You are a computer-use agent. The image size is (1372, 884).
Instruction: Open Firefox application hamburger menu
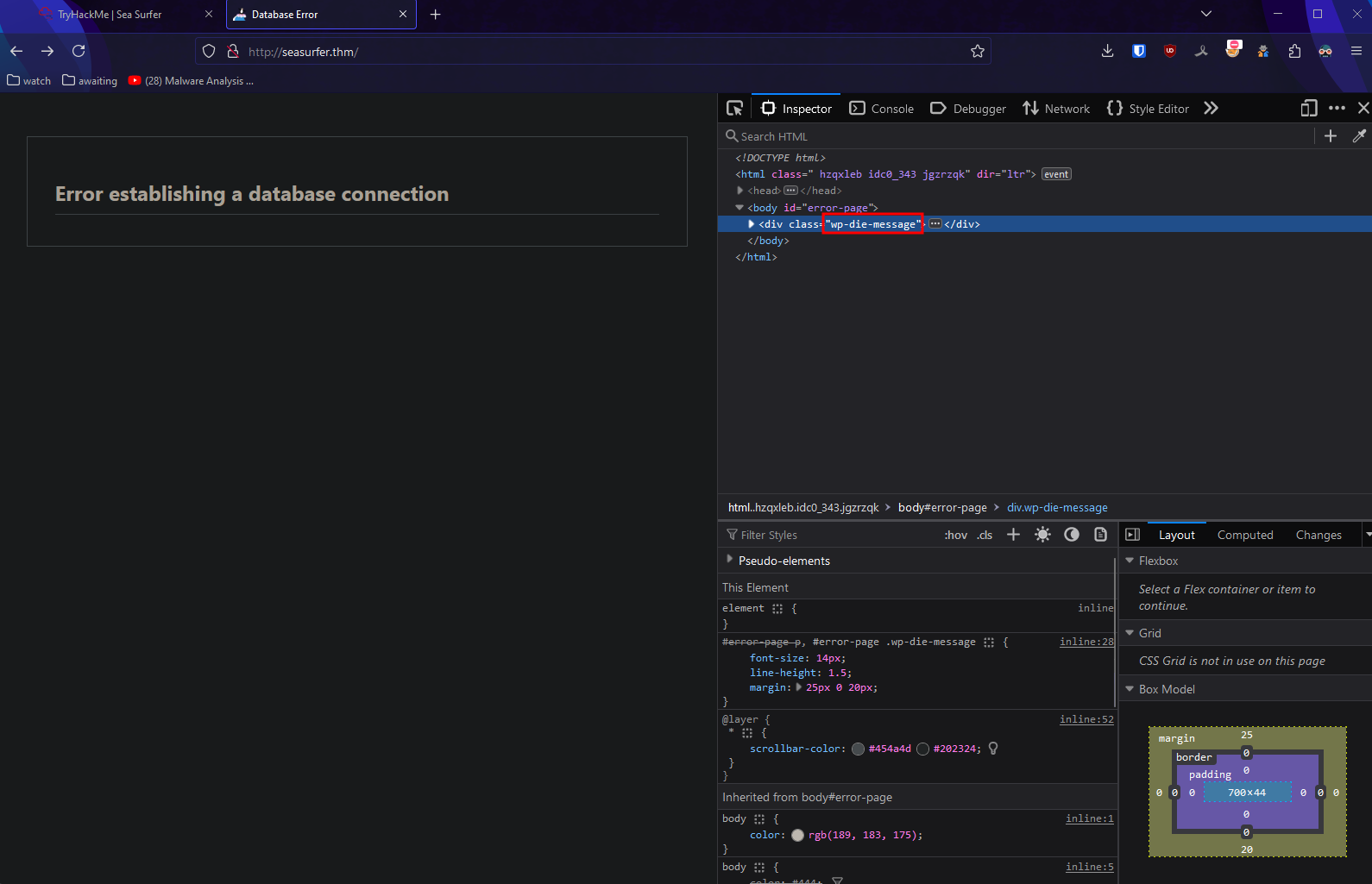point(1356,51)
